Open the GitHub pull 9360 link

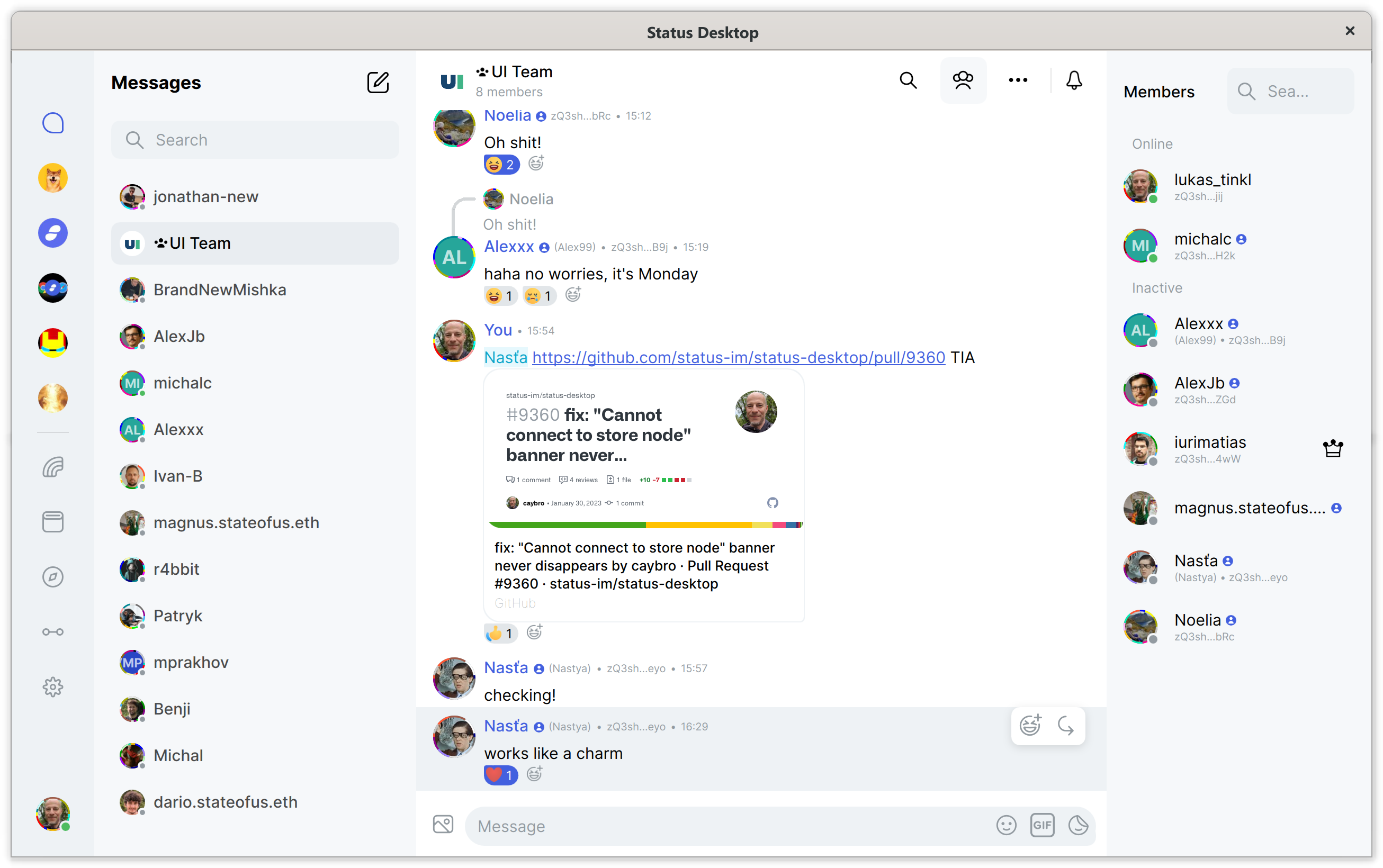[x=738, y=358]
